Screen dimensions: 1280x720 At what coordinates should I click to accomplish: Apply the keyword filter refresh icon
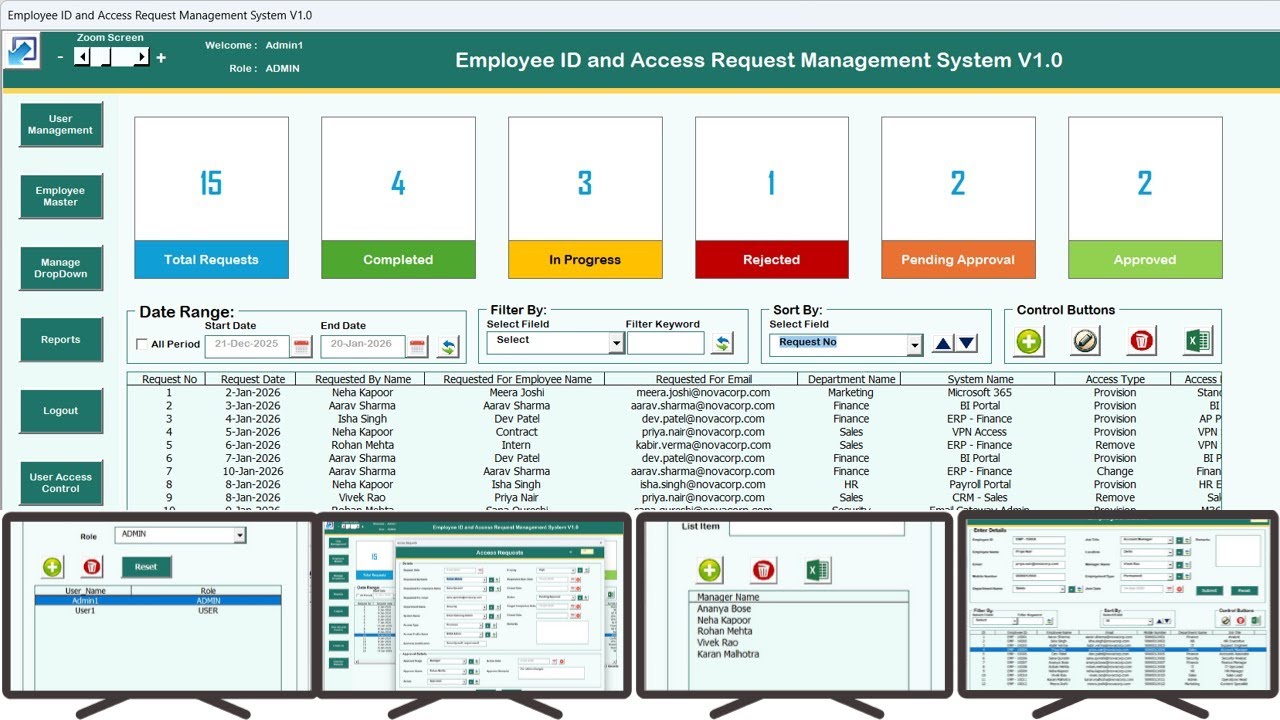pyautogui.click(x=722, y=343)
